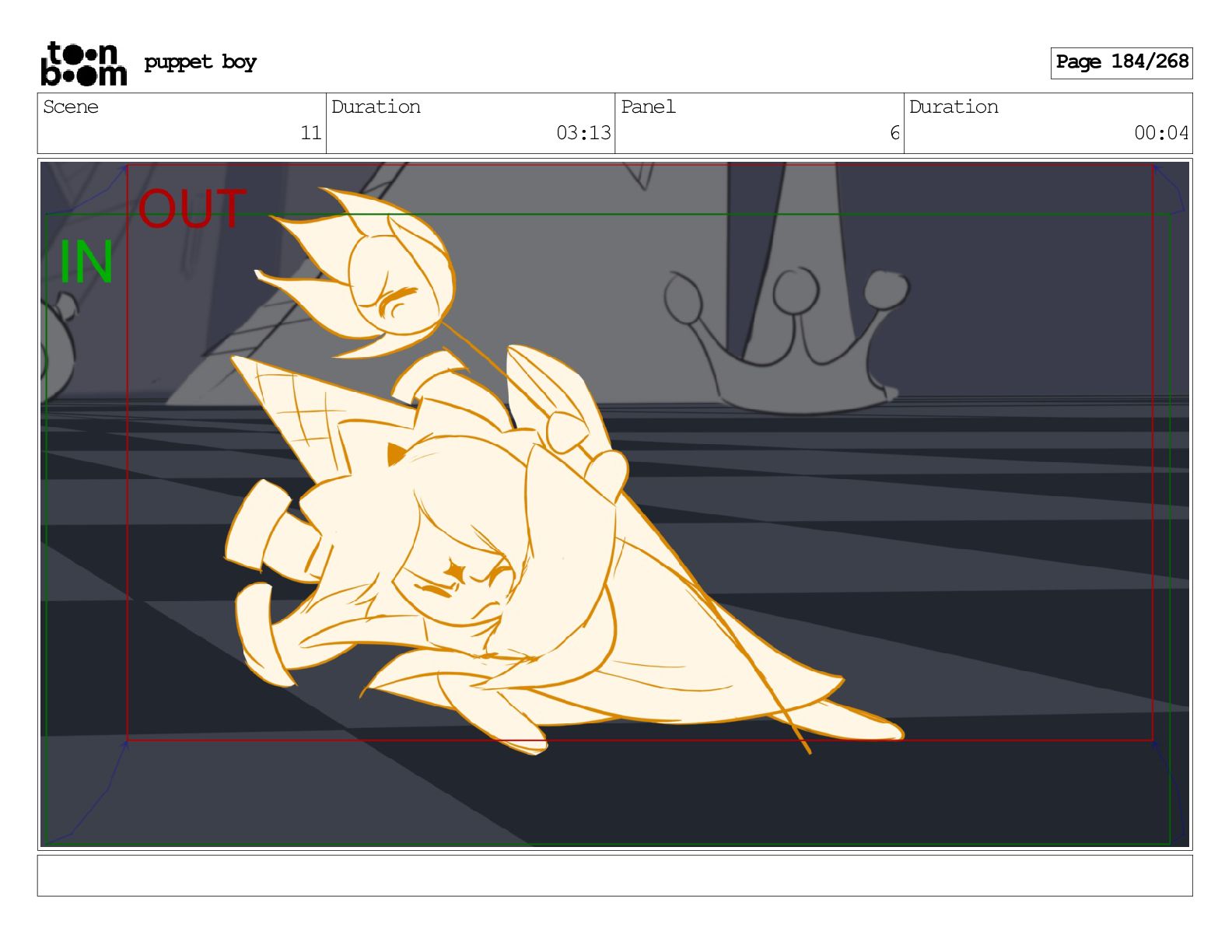Viewport: 1232px width, 952px height.
Task: Click the scene duration value 03:13
Action: click(583, 133)
